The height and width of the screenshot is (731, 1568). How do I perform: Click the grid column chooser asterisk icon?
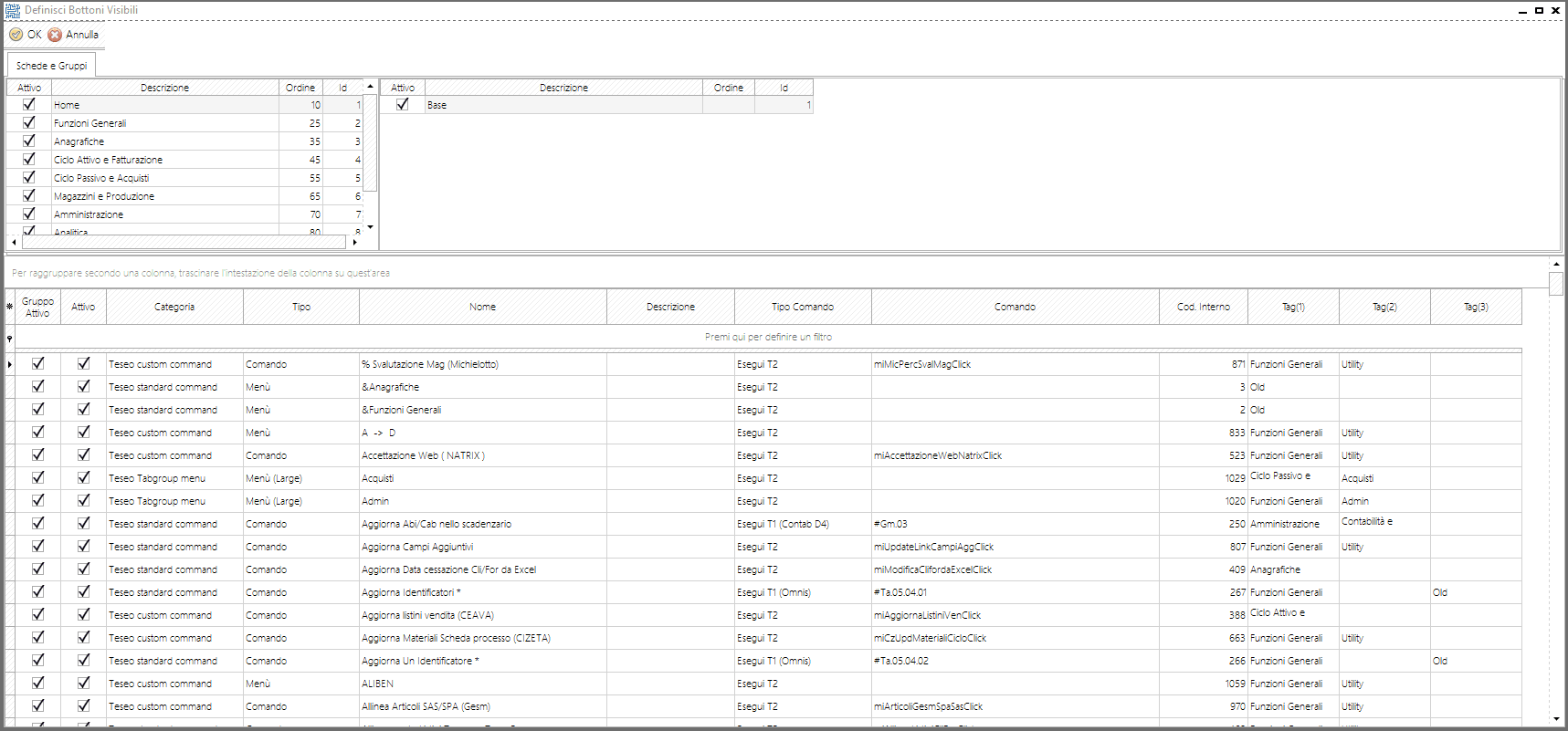pos(10,307)
